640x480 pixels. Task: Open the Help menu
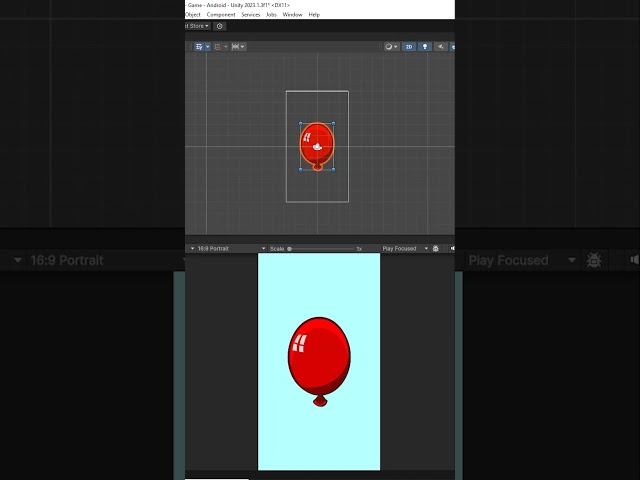pos(314,15)
